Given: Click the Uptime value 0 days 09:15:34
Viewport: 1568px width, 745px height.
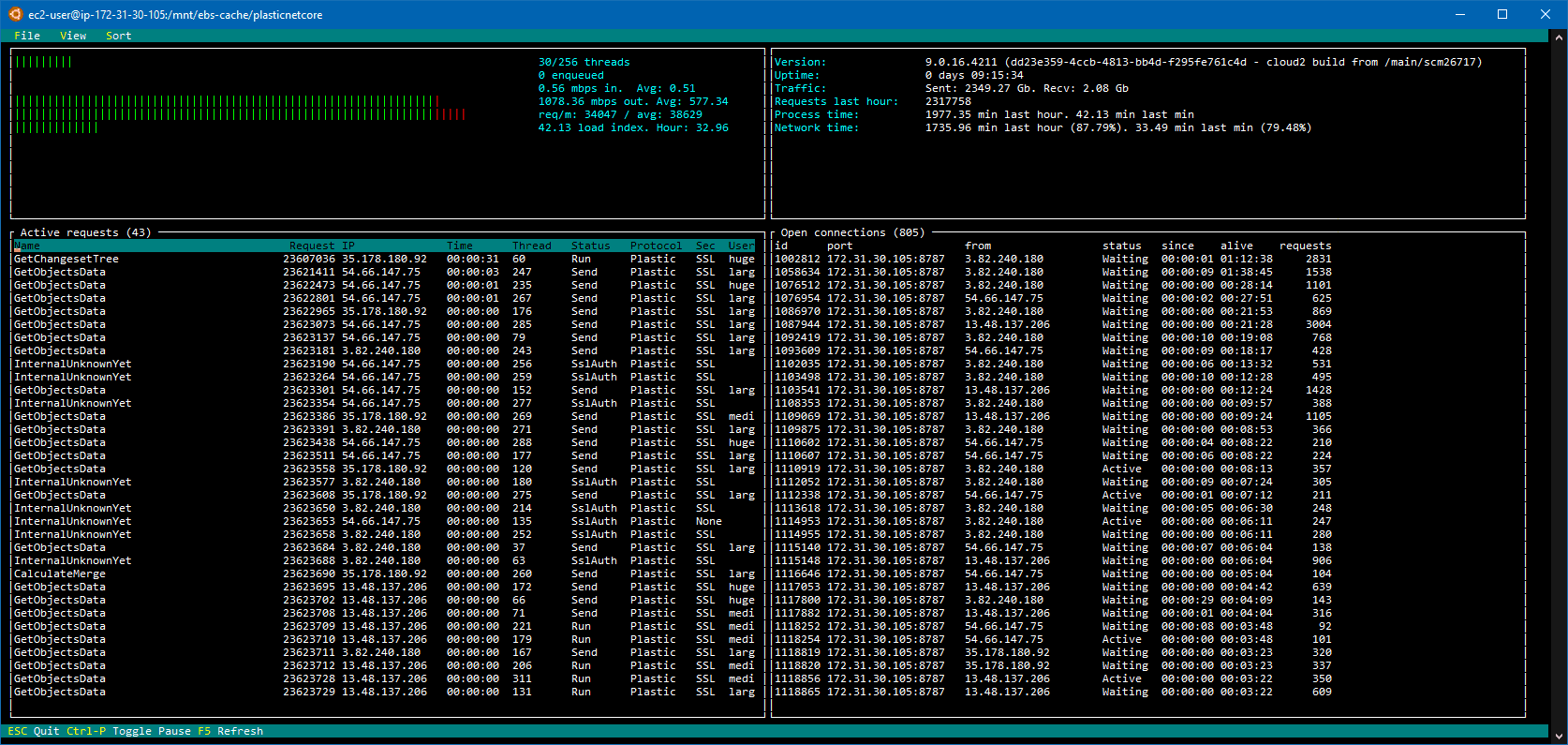Looking at the screenshot, I should point(974,75).
